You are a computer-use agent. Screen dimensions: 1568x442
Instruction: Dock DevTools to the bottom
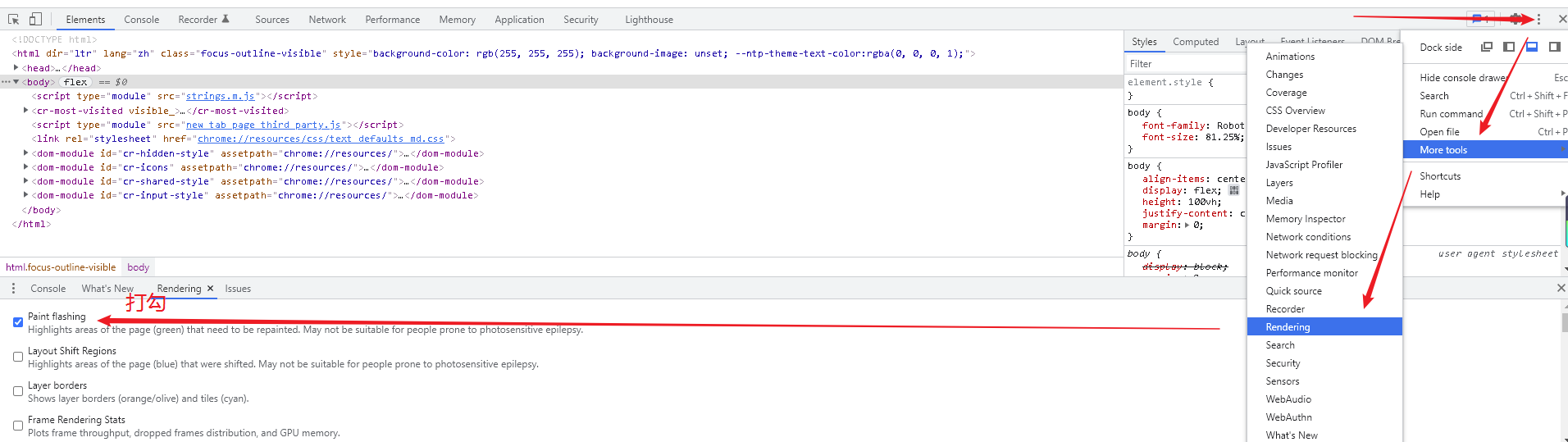point(1531,47)
